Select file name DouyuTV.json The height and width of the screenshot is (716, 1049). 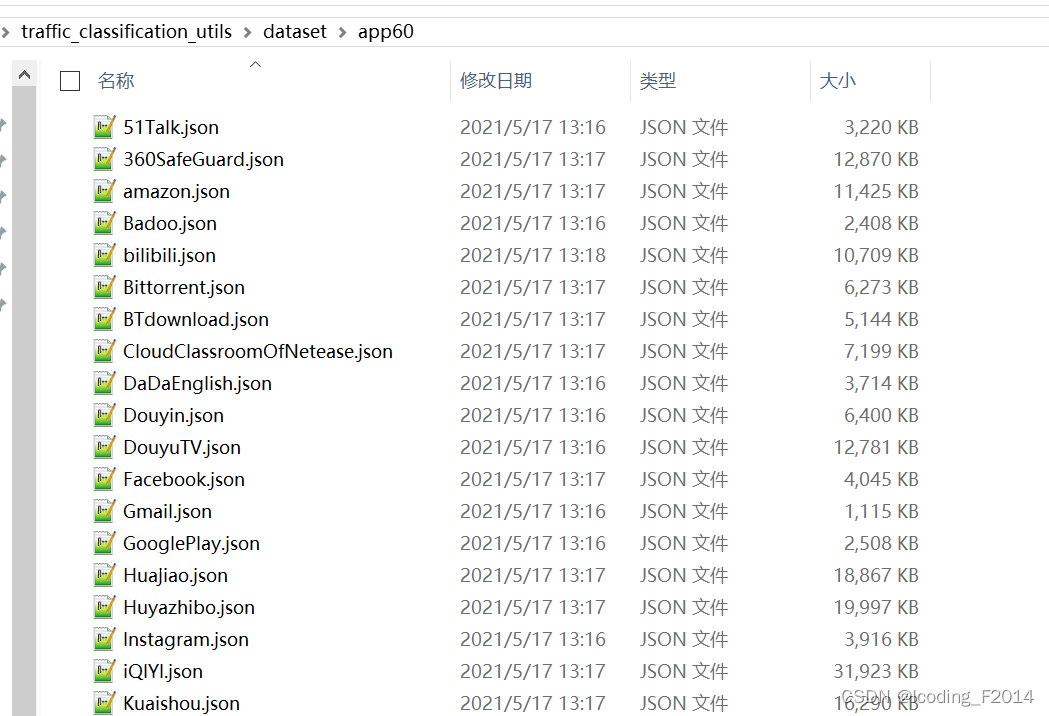pyautogui.click(x=182, y=448)
